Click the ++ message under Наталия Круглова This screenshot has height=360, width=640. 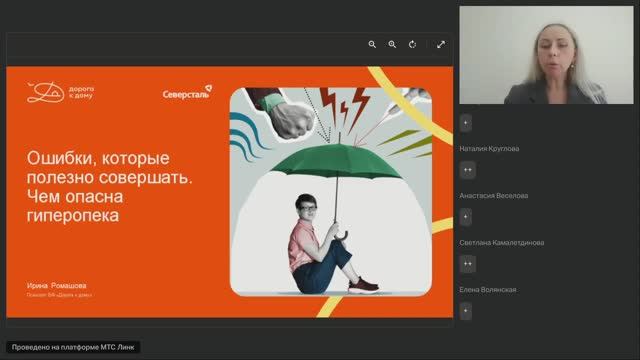click(x=468, y=170)
